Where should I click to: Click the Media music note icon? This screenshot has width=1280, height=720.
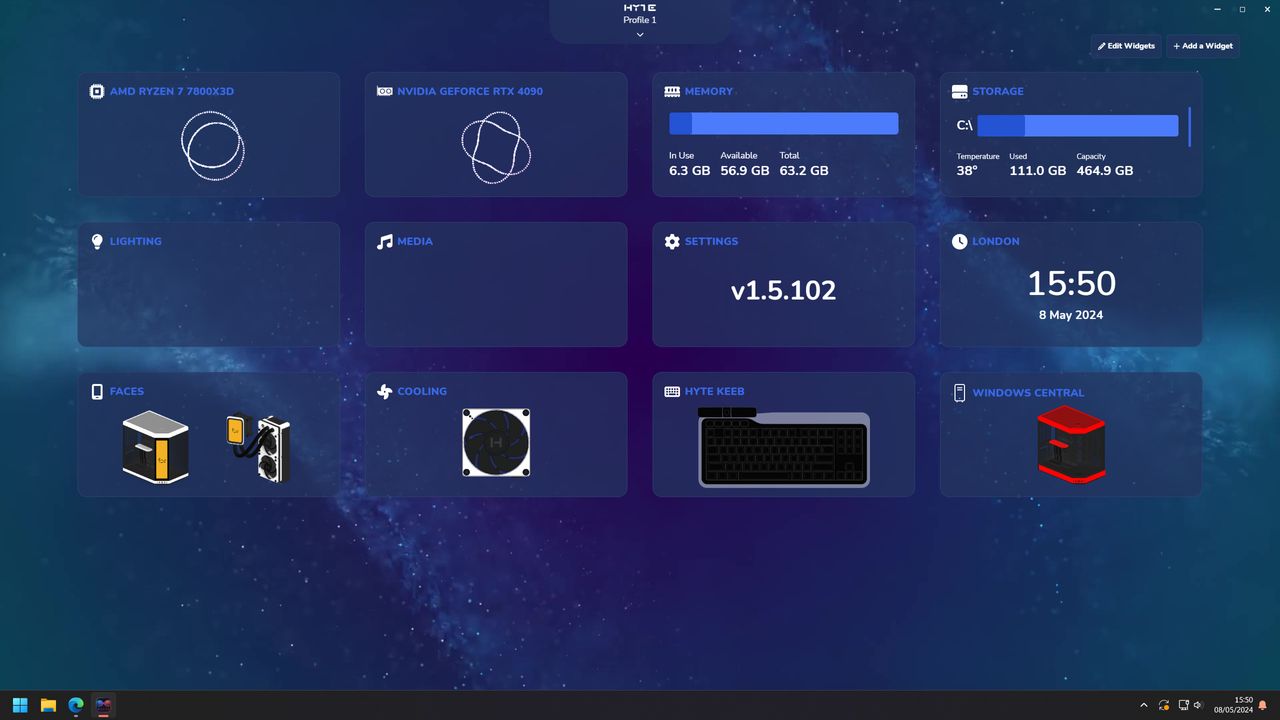point(384,241)
